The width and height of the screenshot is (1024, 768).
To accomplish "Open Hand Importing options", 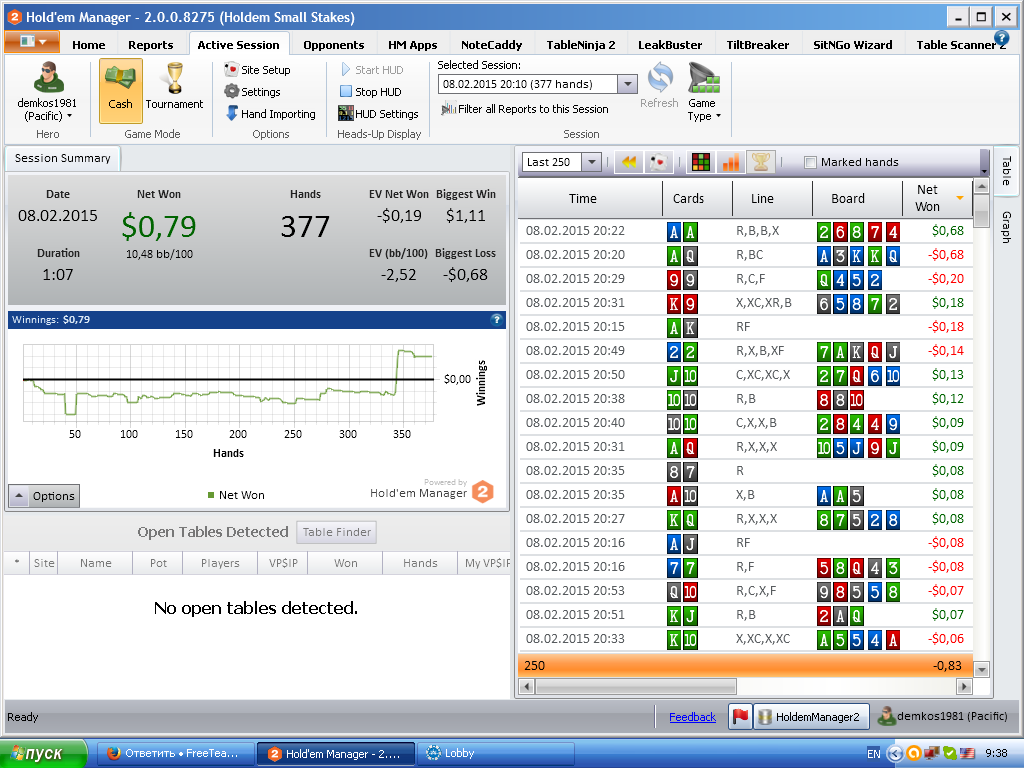I will click(x=270, y=114).
